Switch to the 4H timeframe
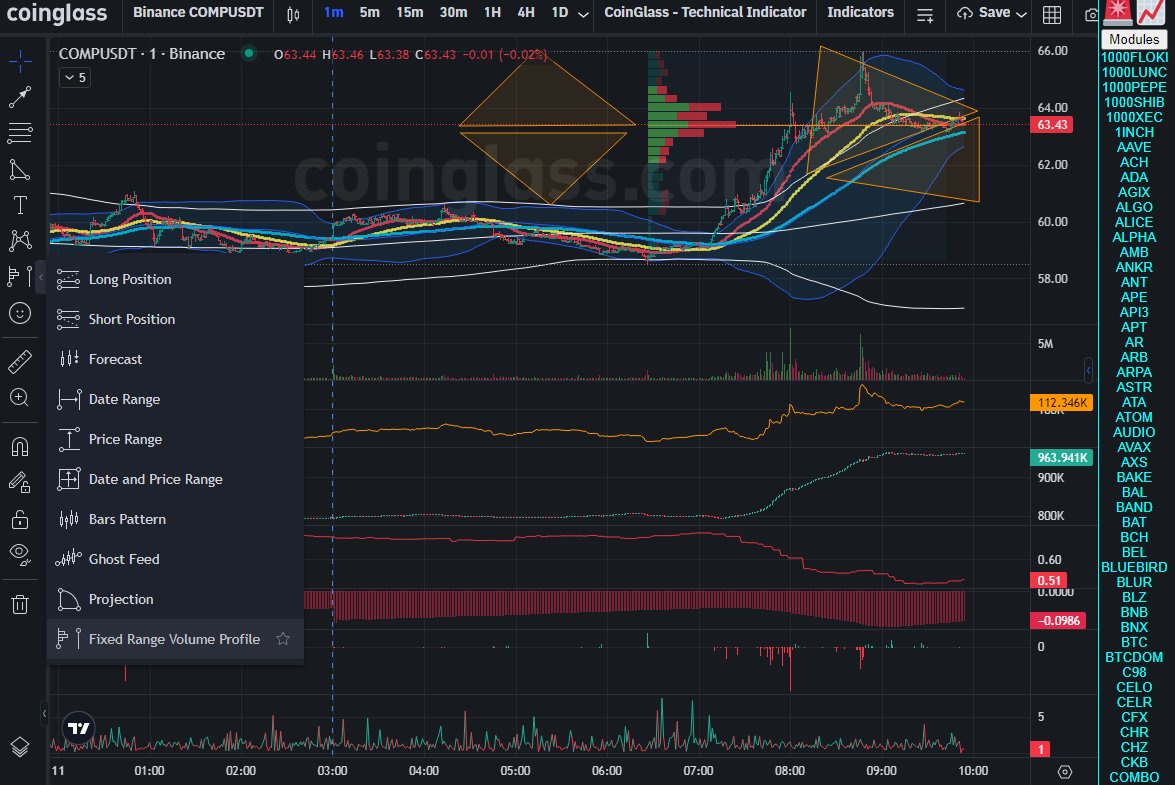This screenshot has width=1175, height=785. (x=526, y=13)
